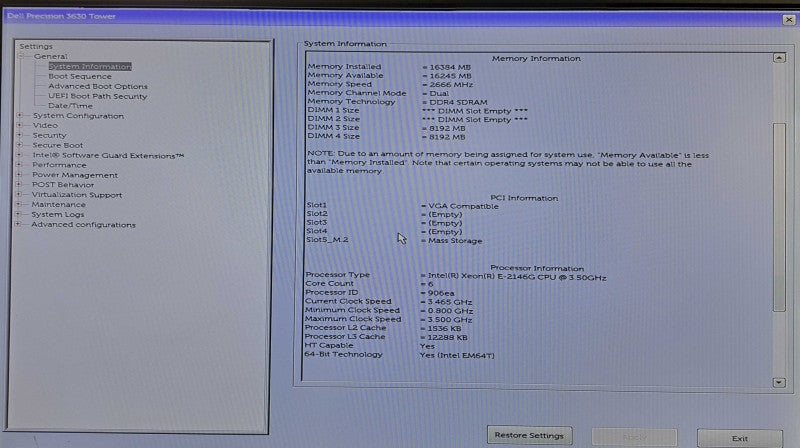Select the Maintenance category label
This screenshot has height=448, width=800.
coord(59,204)
